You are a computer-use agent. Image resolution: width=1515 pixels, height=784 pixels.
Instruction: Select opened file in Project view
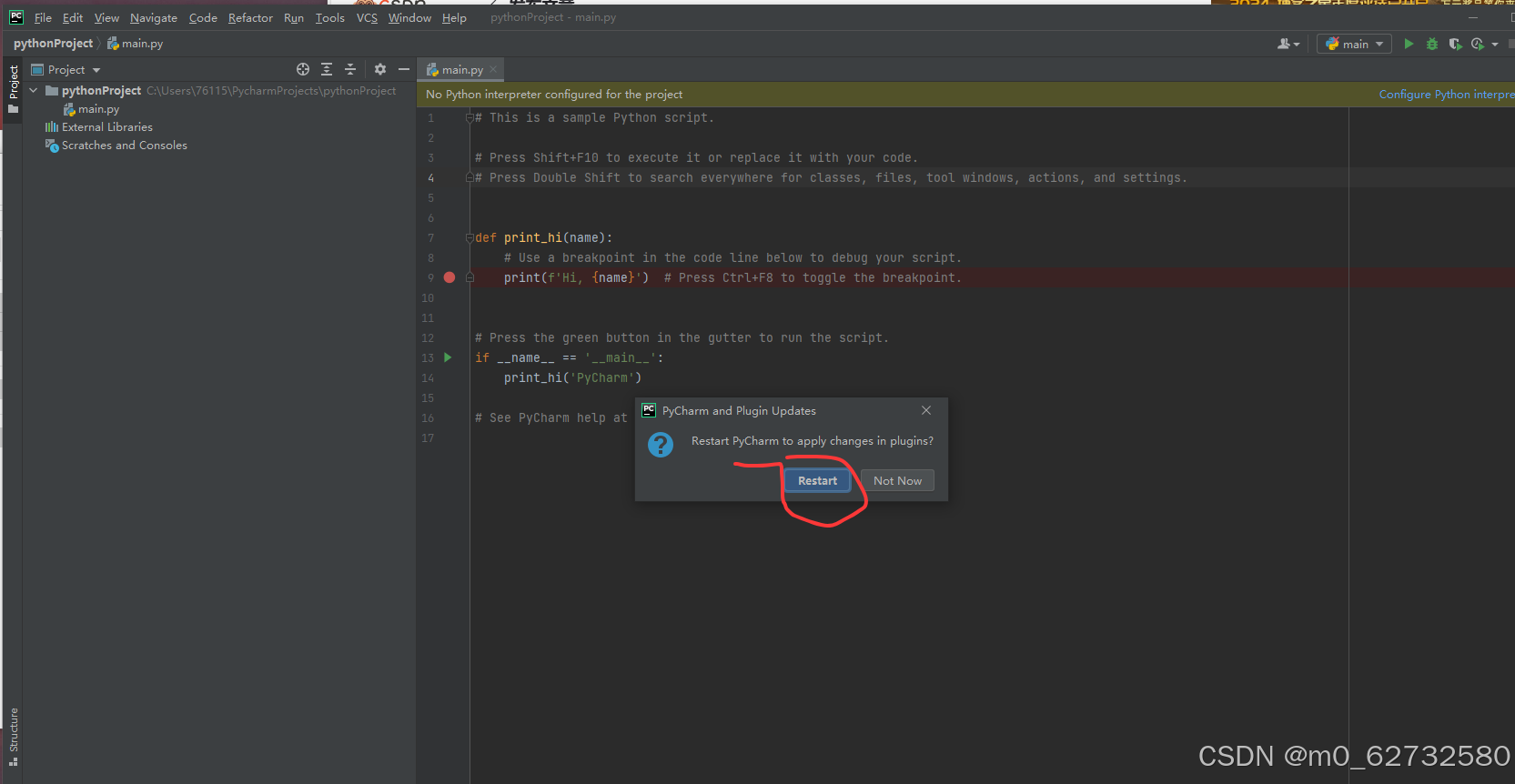click(303, 69)
